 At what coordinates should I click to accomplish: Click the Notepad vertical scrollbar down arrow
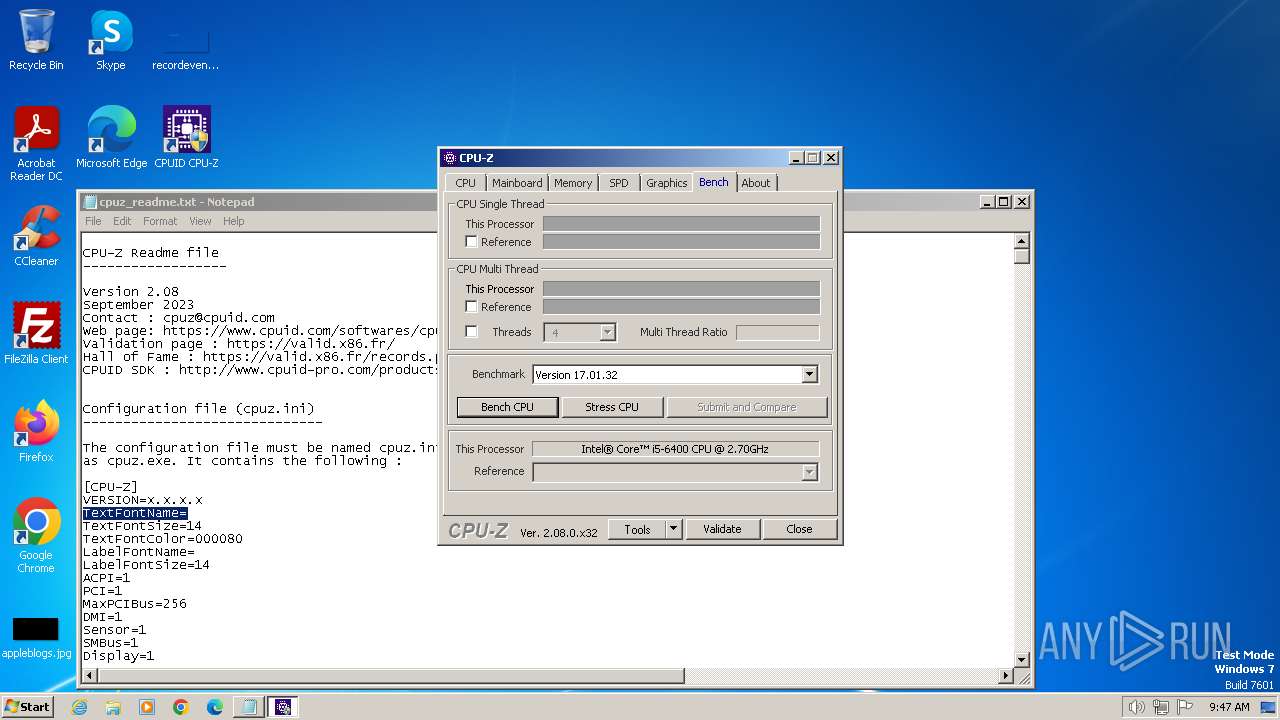1021,660
